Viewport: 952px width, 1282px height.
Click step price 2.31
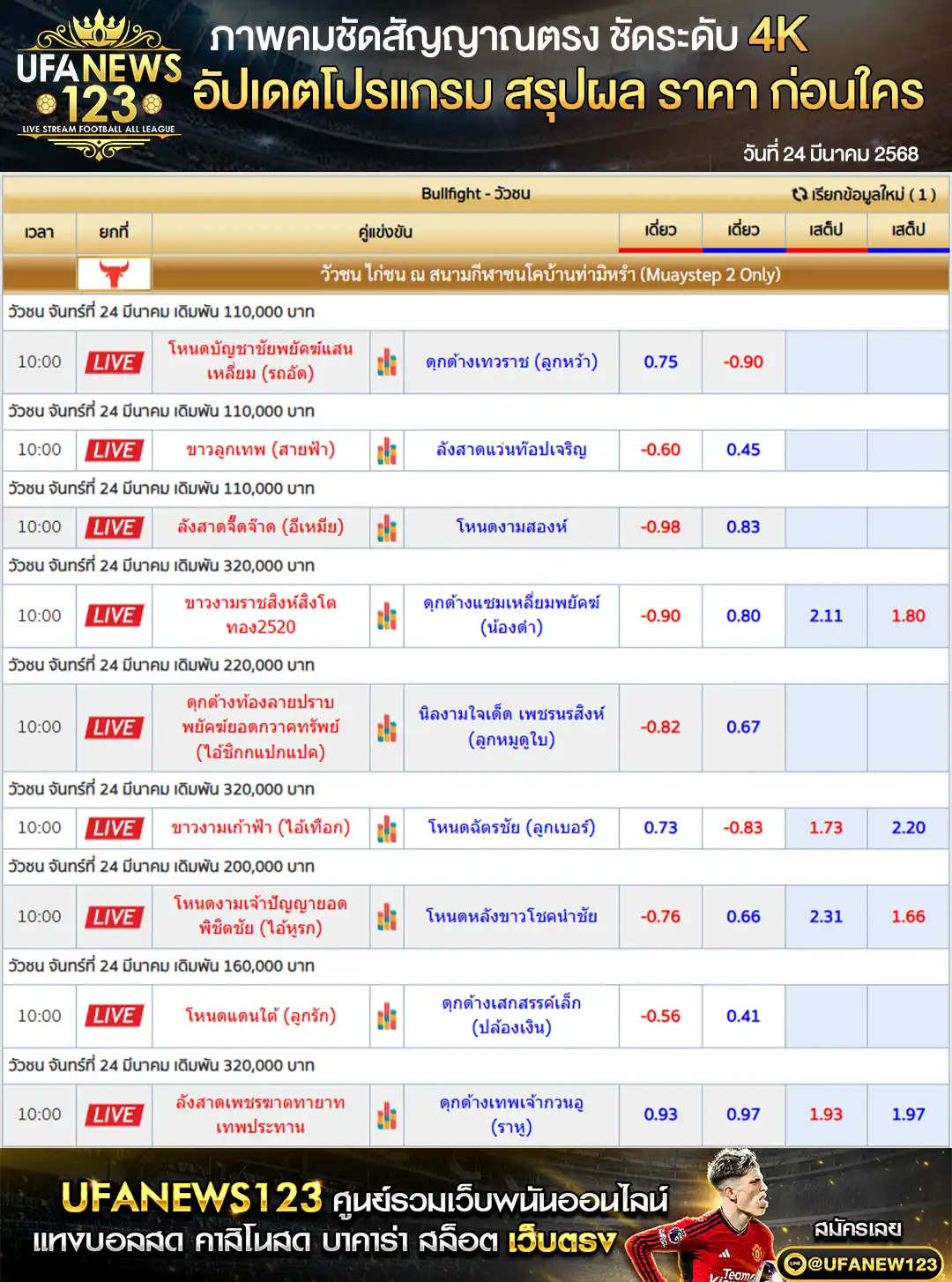826,917
